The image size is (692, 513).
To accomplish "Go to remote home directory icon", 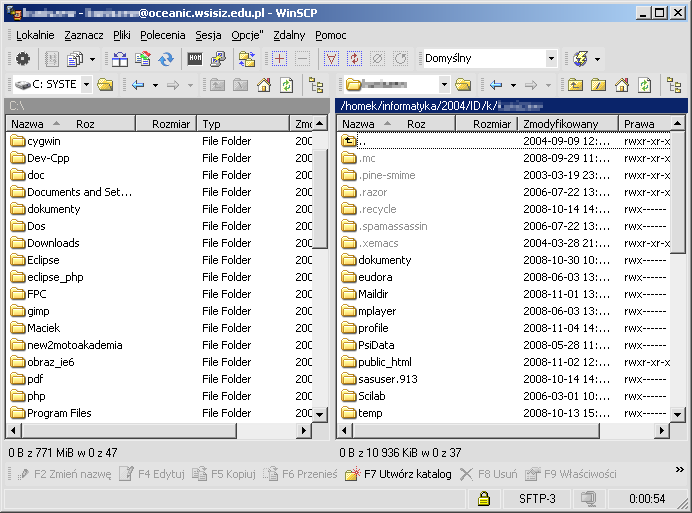I will (x=622, y=84).
